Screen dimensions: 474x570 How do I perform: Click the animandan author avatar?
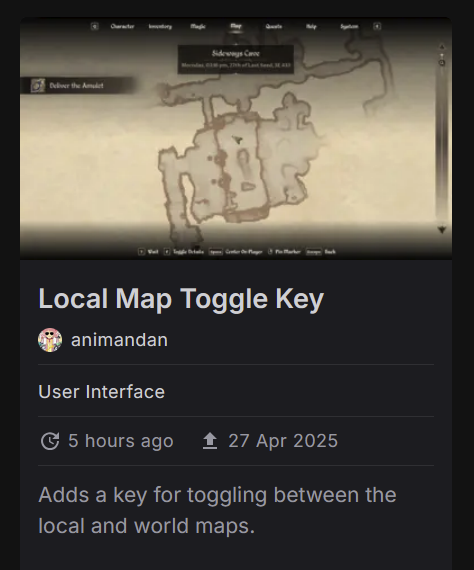coord(50,340)
